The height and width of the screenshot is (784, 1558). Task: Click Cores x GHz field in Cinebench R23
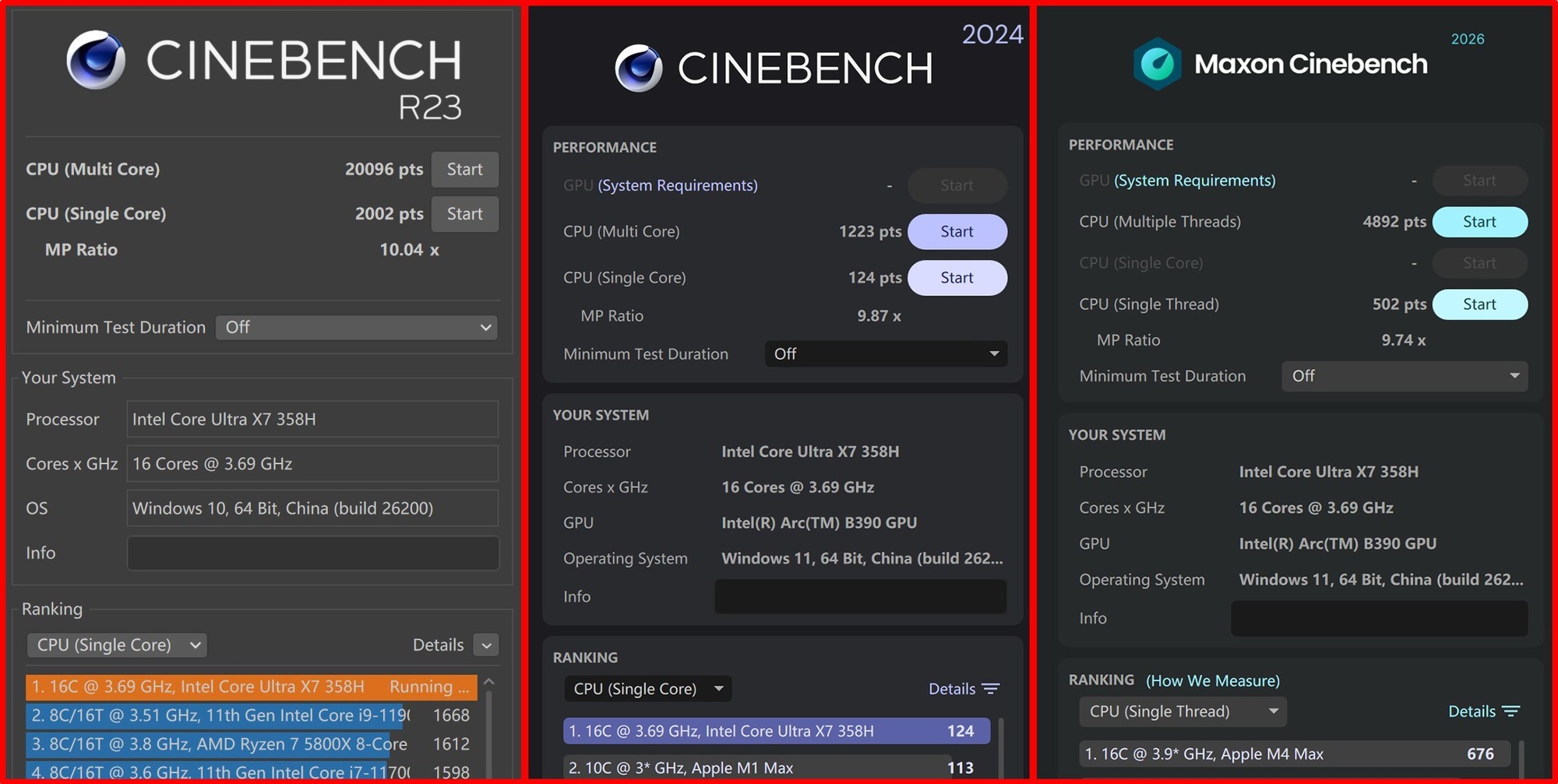(x=312, y=464)
